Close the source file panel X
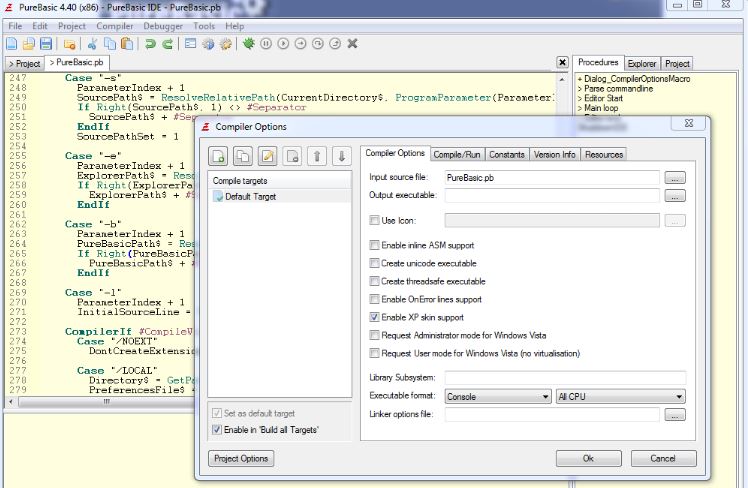Screen dimensions: 748x488 (x=562, y=62)
